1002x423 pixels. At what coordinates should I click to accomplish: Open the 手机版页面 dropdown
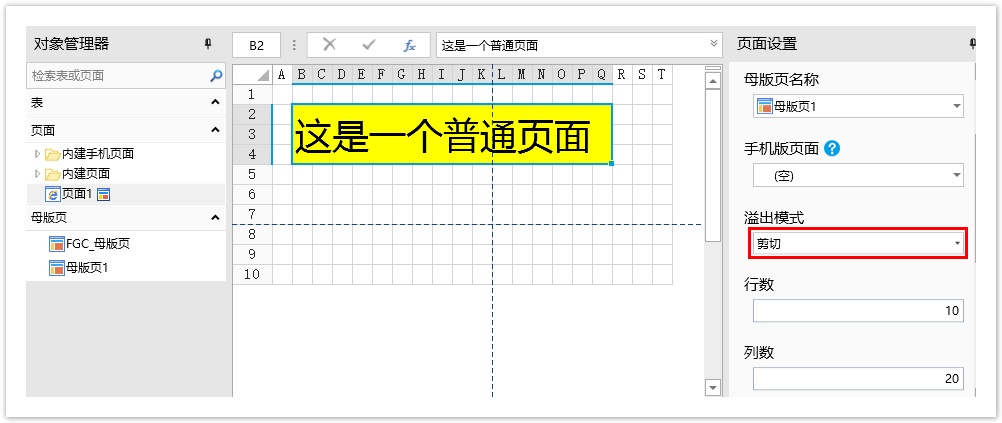coord(957,176)
